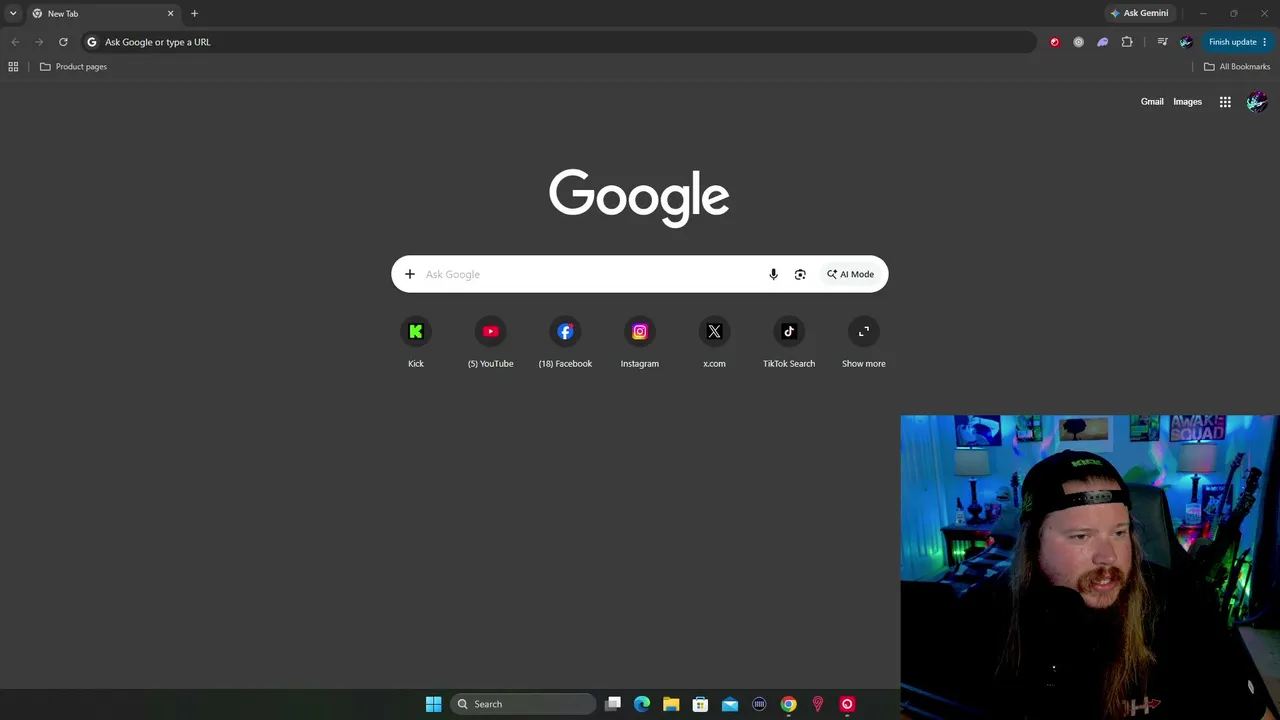Open the media controls toolbar icon
This screenshot has height=720, width=1280.
tap(1162, 42)
